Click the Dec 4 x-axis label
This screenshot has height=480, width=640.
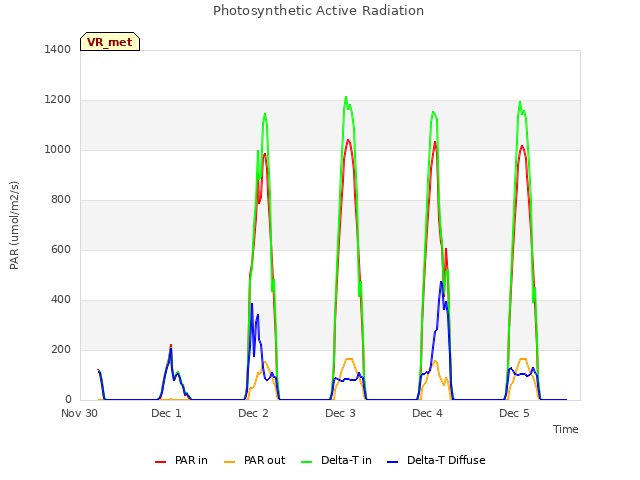coord(427,413)
